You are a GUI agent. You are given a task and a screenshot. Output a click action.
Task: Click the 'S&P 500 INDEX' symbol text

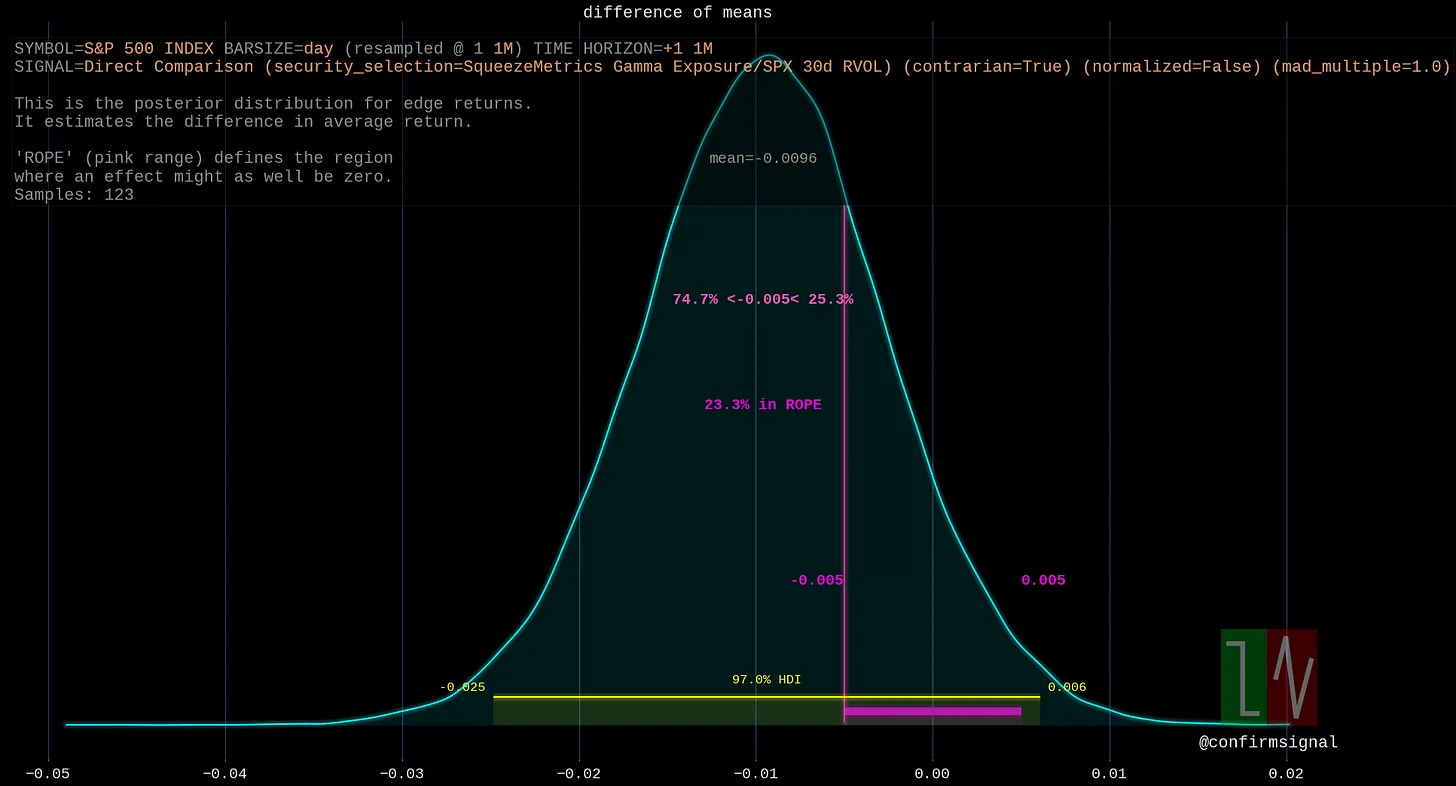point(149,48)
